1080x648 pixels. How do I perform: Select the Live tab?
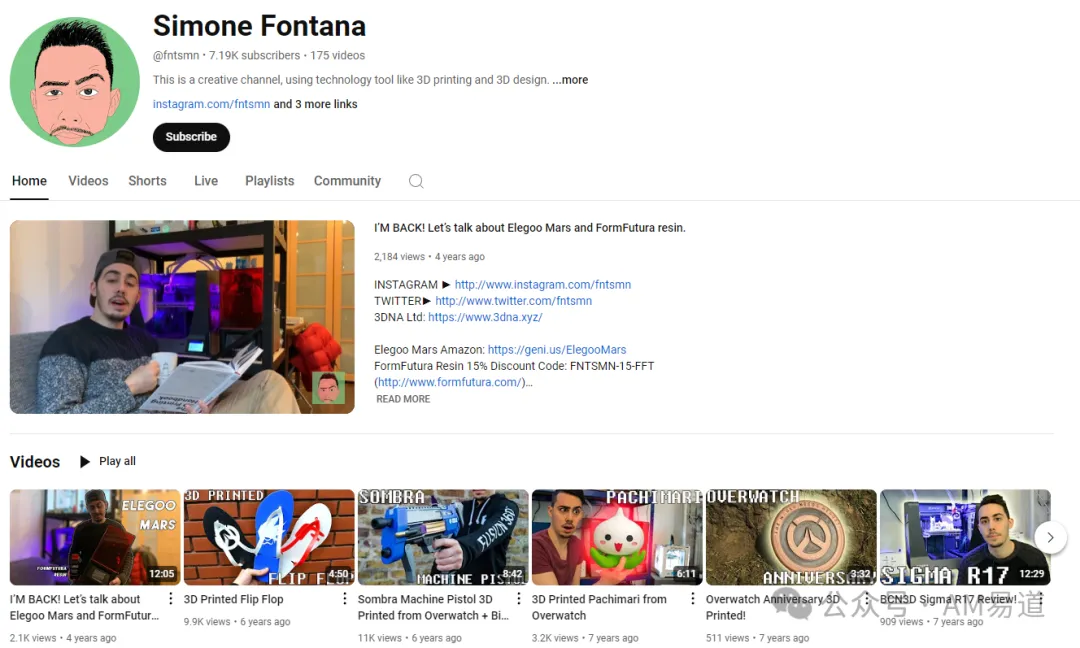tap(206, 181)
